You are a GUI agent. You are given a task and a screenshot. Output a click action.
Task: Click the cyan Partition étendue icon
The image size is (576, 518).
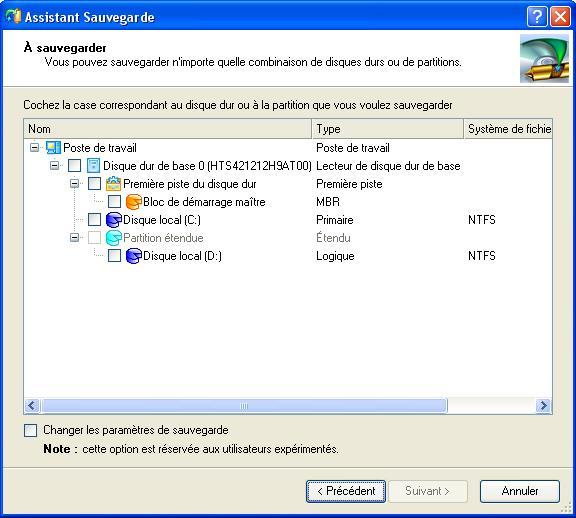114,238
